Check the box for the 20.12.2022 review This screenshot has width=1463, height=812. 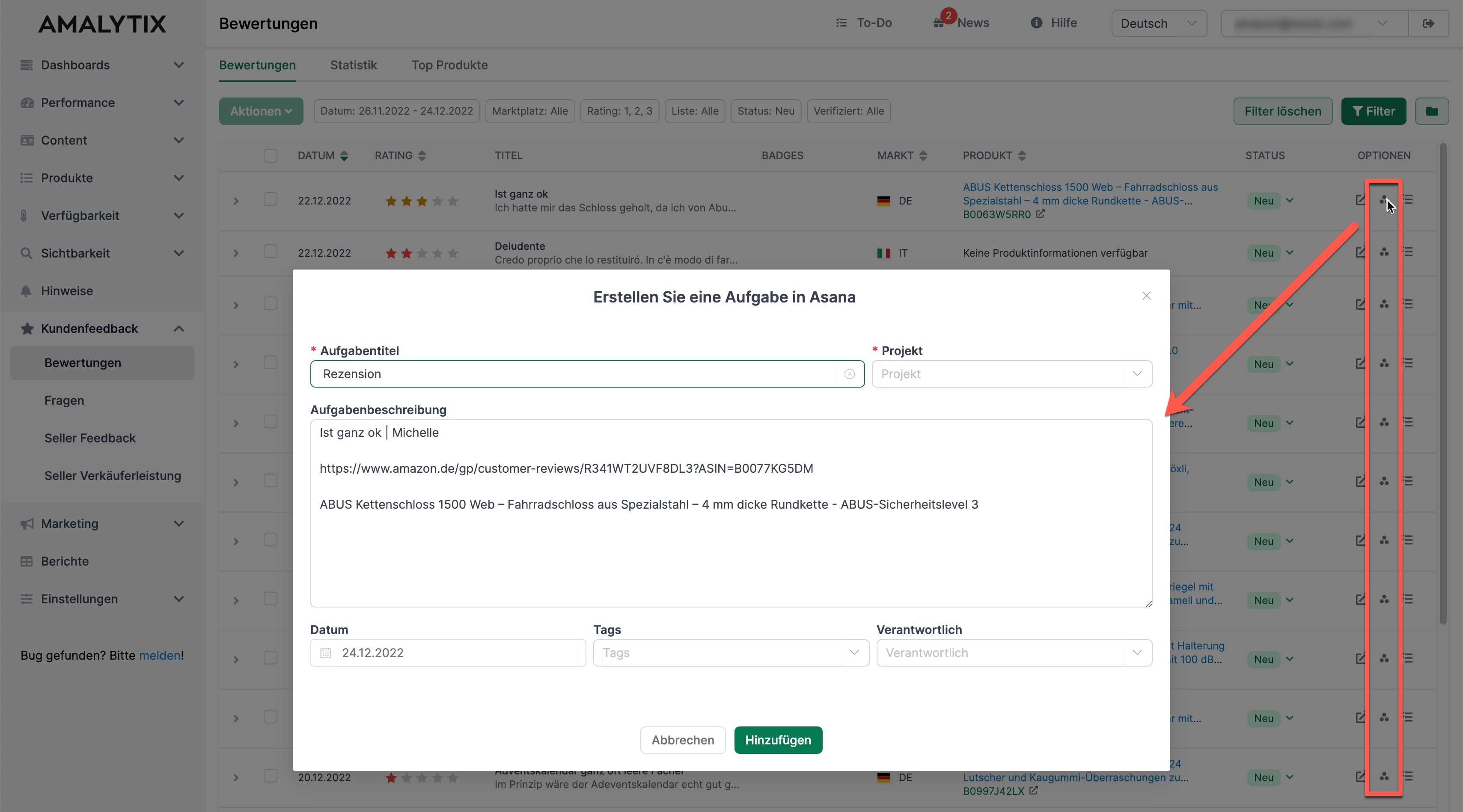pyautogui.click(x=271, y=776)
